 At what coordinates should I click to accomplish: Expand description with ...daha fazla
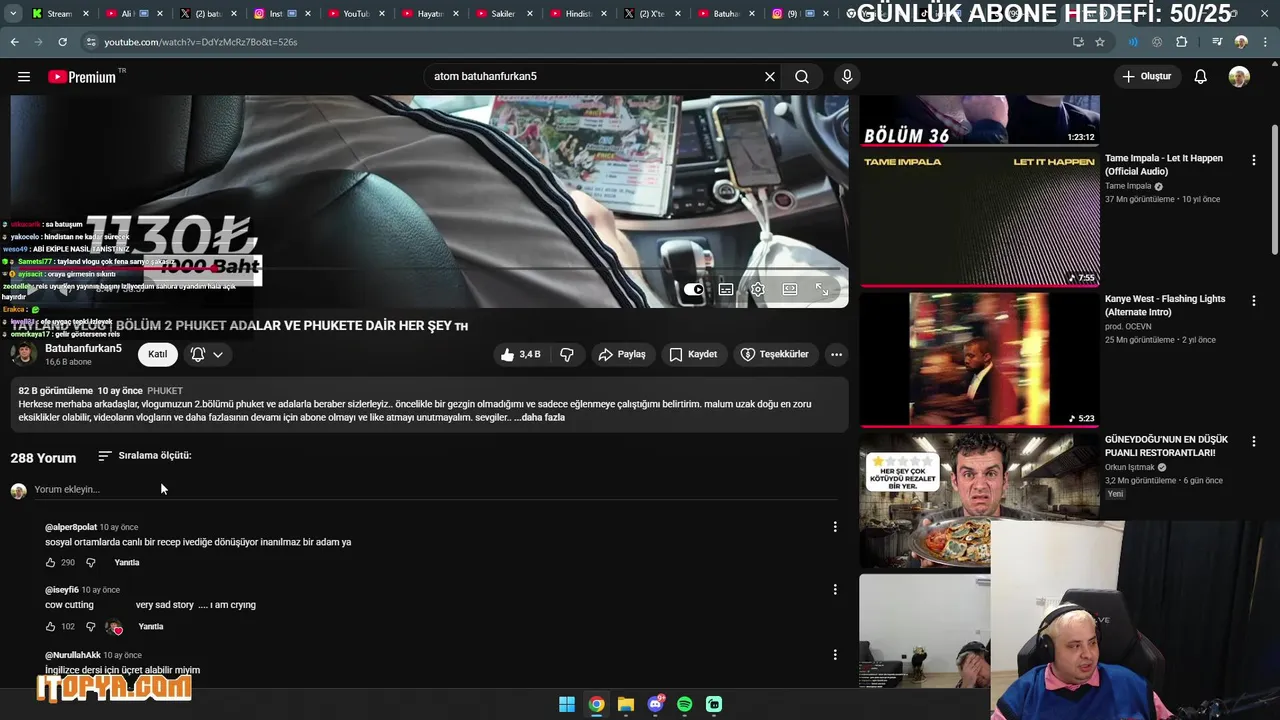point(539,417)
